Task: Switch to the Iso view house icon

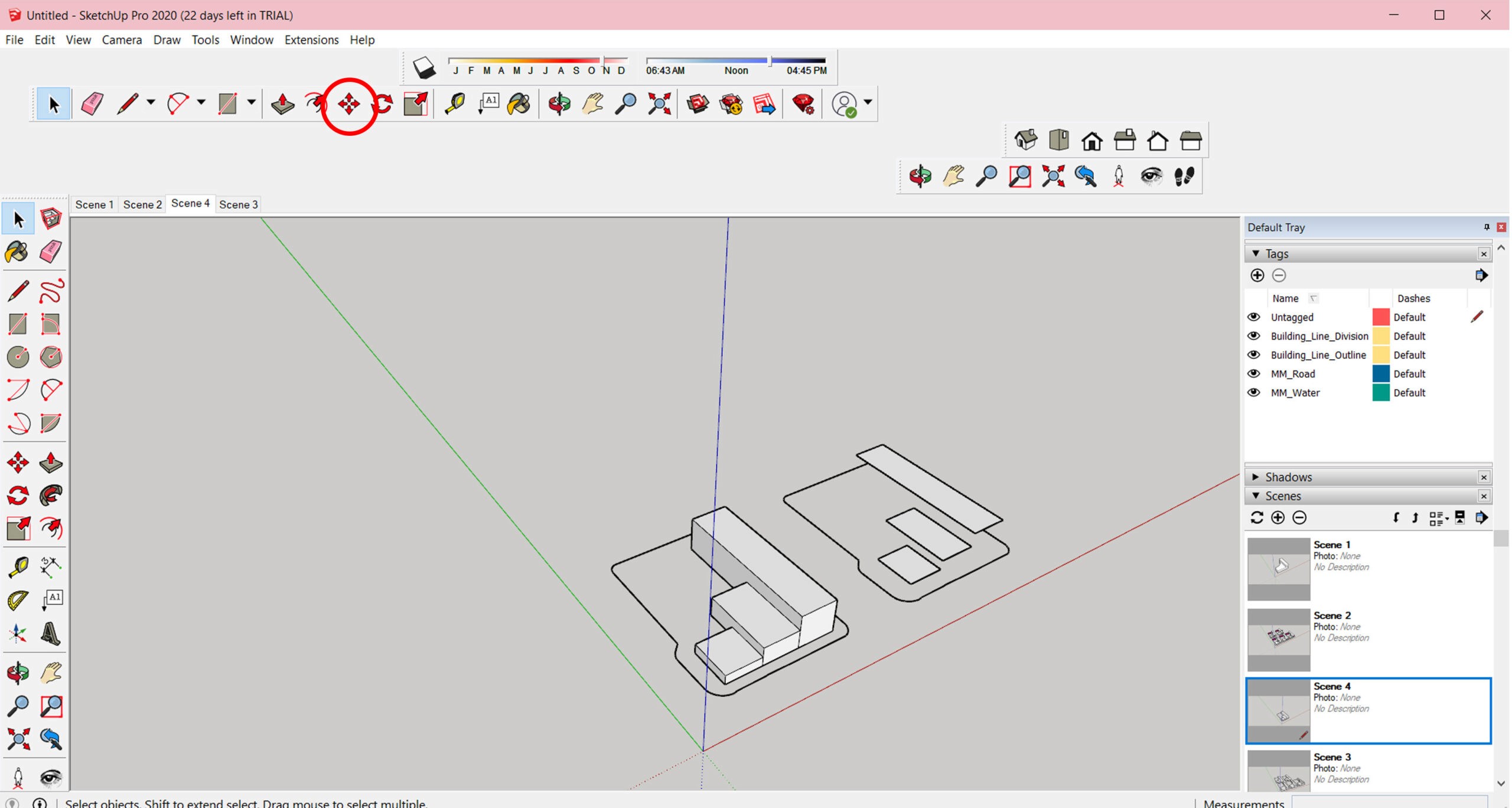Action: (1025, 141)
